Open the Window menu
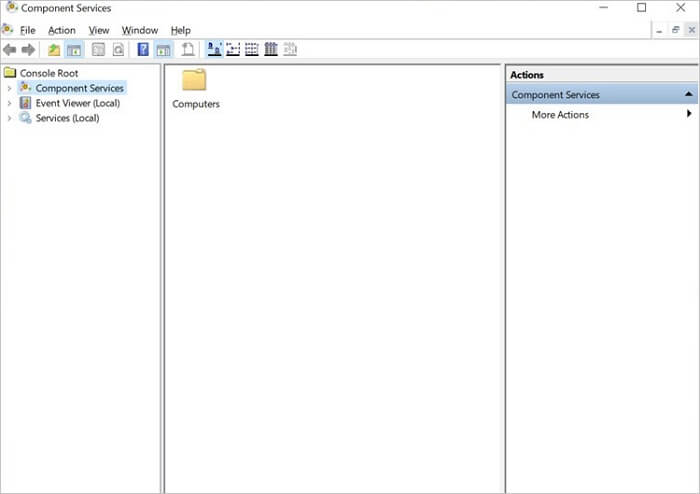The height and width of the screenshot is (494, 700). (140, 30)
